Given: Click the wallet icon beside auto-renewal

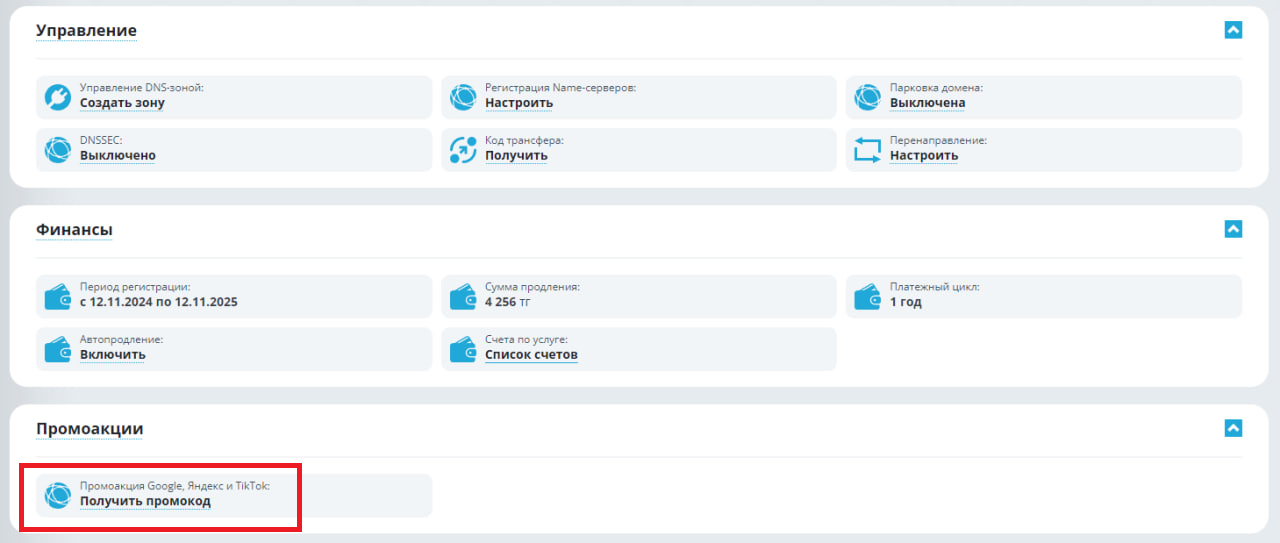Looking at the screenshot, I should (58, 350).
